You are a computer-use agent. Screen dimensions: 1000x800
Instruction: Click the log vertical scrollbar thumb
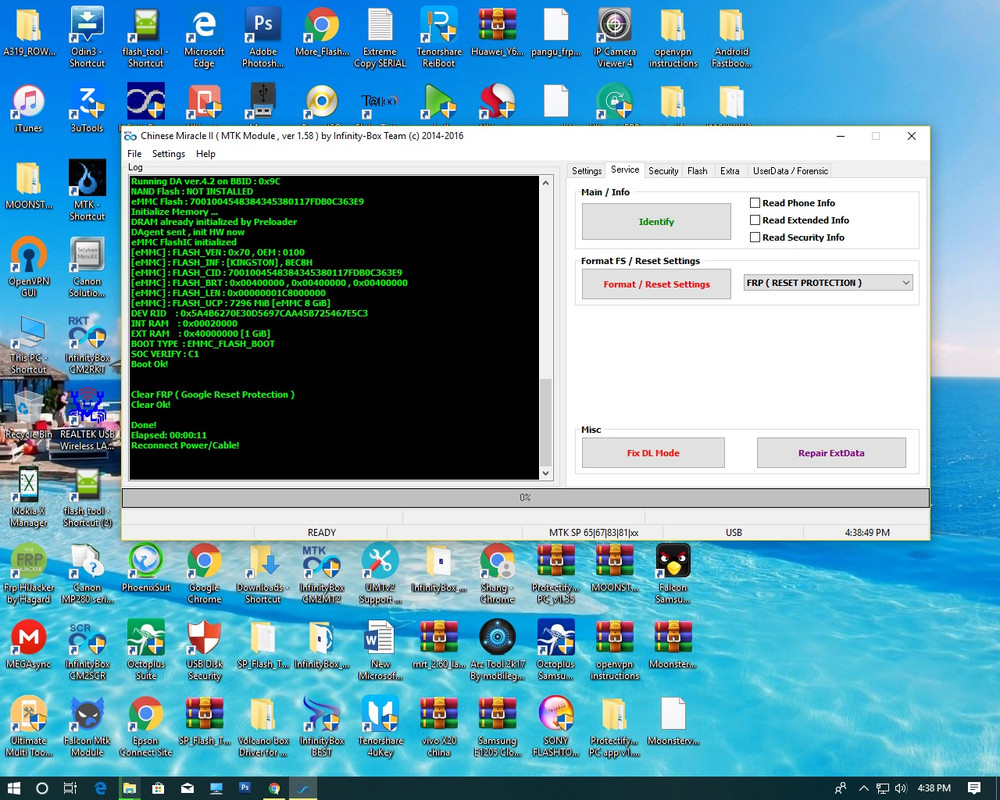(546, 422)
